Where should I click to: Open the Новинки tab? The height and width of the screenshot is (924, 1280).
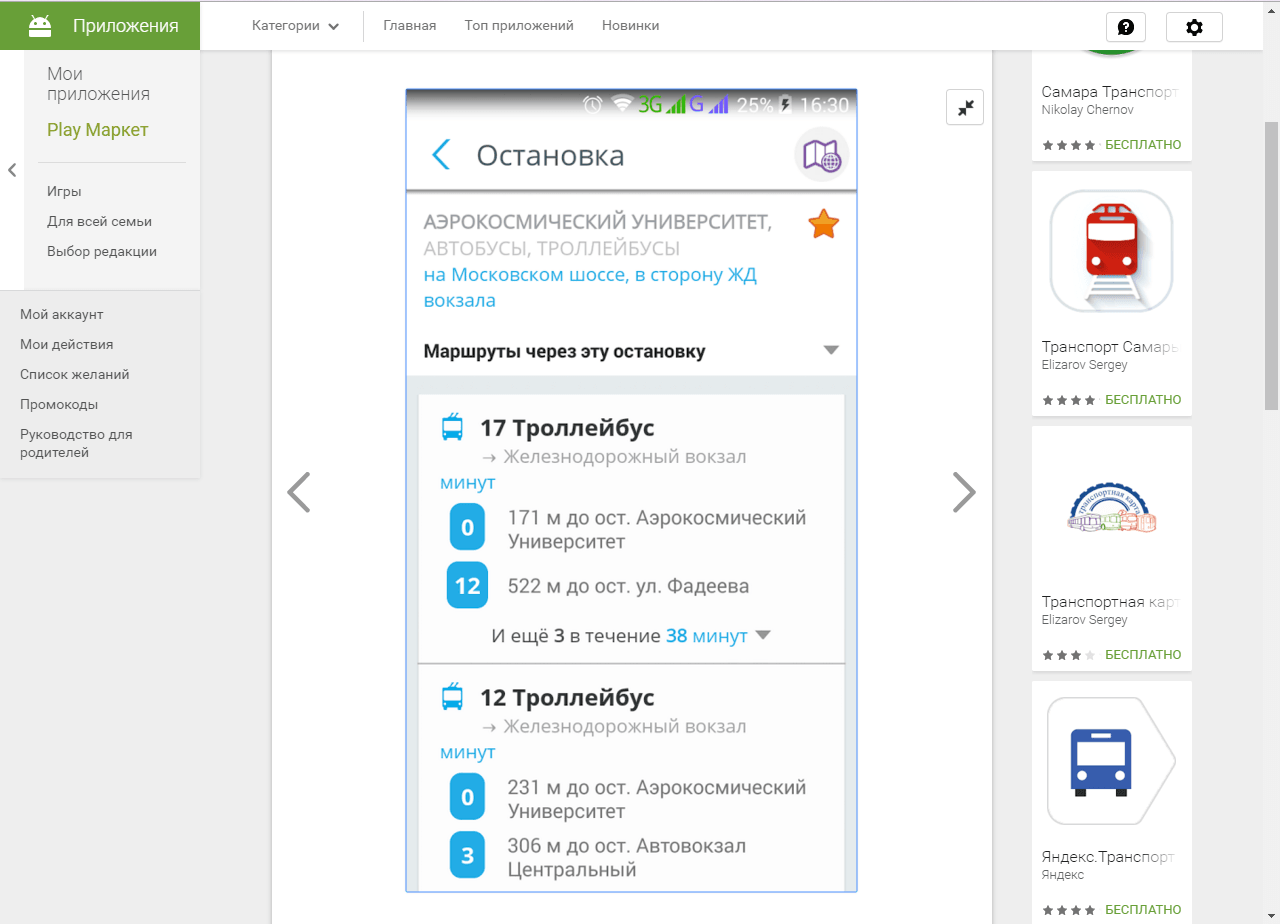tap(630, 26)
